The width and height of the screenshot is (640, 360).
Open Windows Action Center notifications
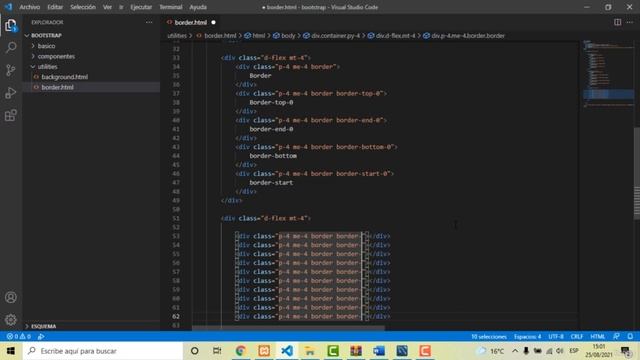625,351
